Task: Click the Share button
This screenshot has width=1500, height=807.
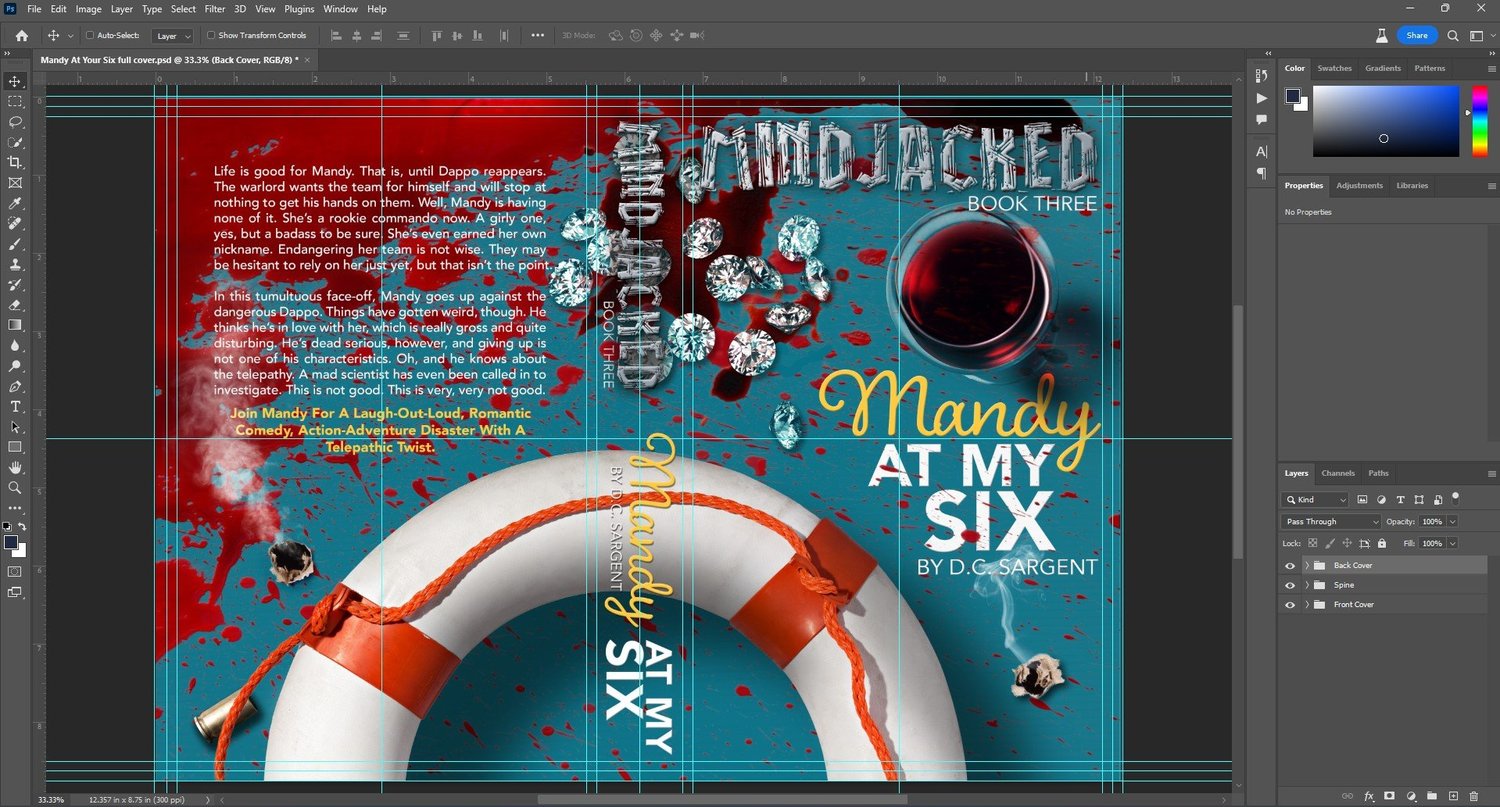Action: 1417,35
